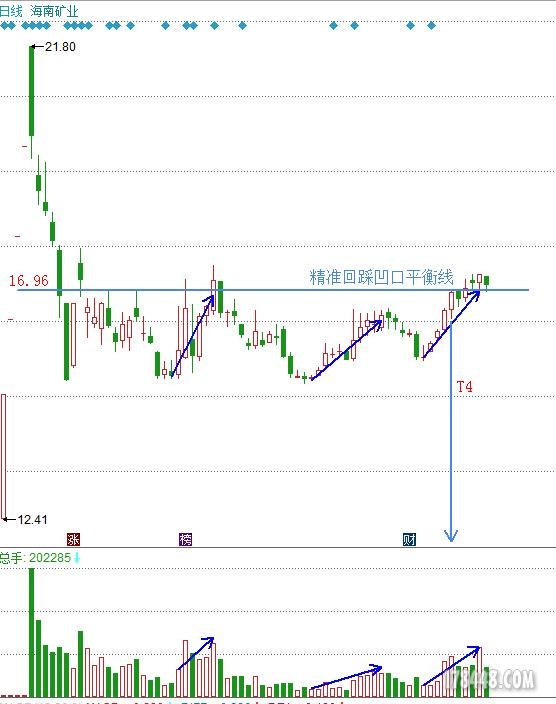Open the 榜 marker icon below the chart

pos(185,539)
